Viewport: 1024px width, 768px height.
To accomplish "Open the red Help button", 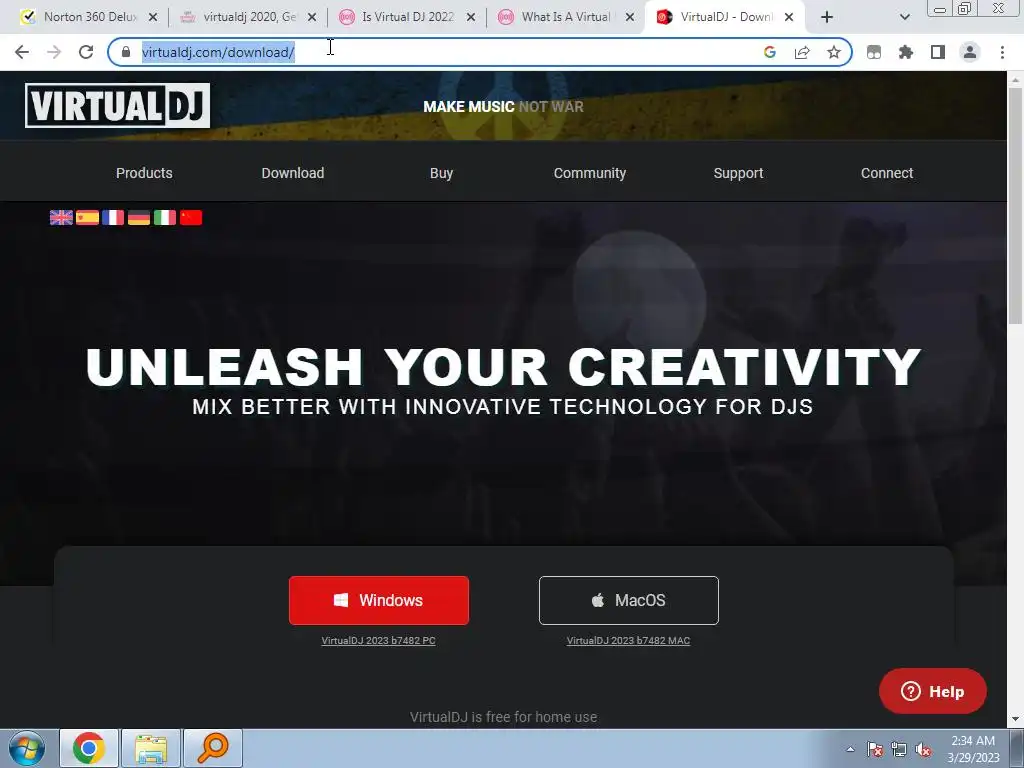I will click(x=933, y=691).
